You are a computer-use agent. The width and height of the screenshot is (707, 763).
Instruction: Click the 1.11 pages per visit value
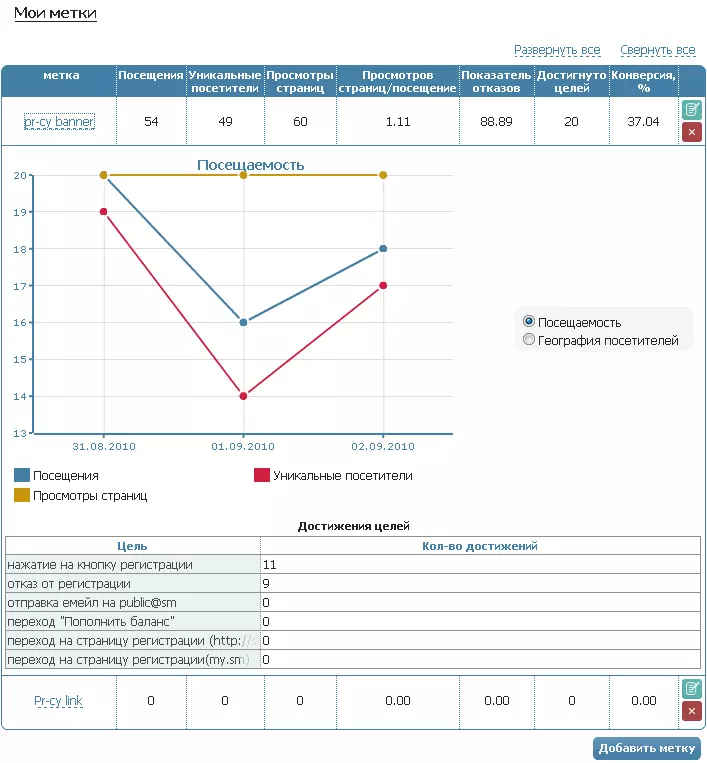click(398, 122)
